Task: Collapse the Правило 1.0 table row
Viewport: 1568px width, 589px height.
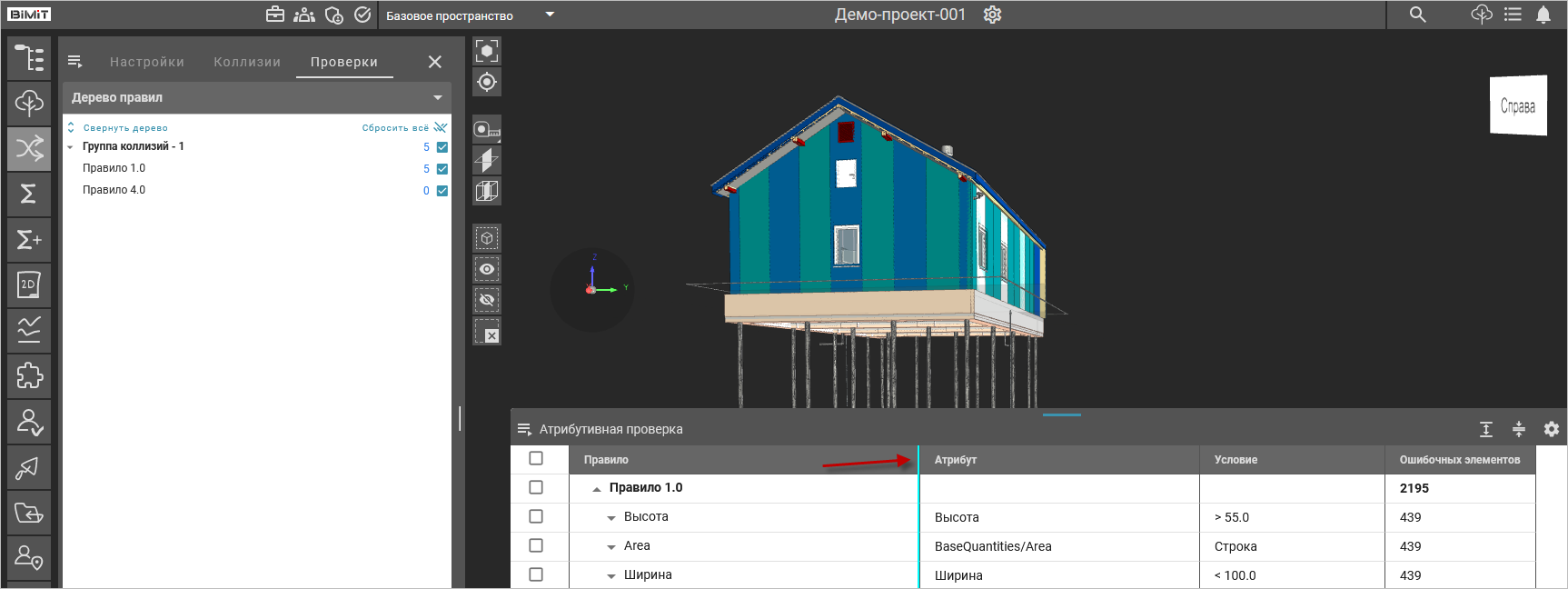Action: tap(597, 489)
